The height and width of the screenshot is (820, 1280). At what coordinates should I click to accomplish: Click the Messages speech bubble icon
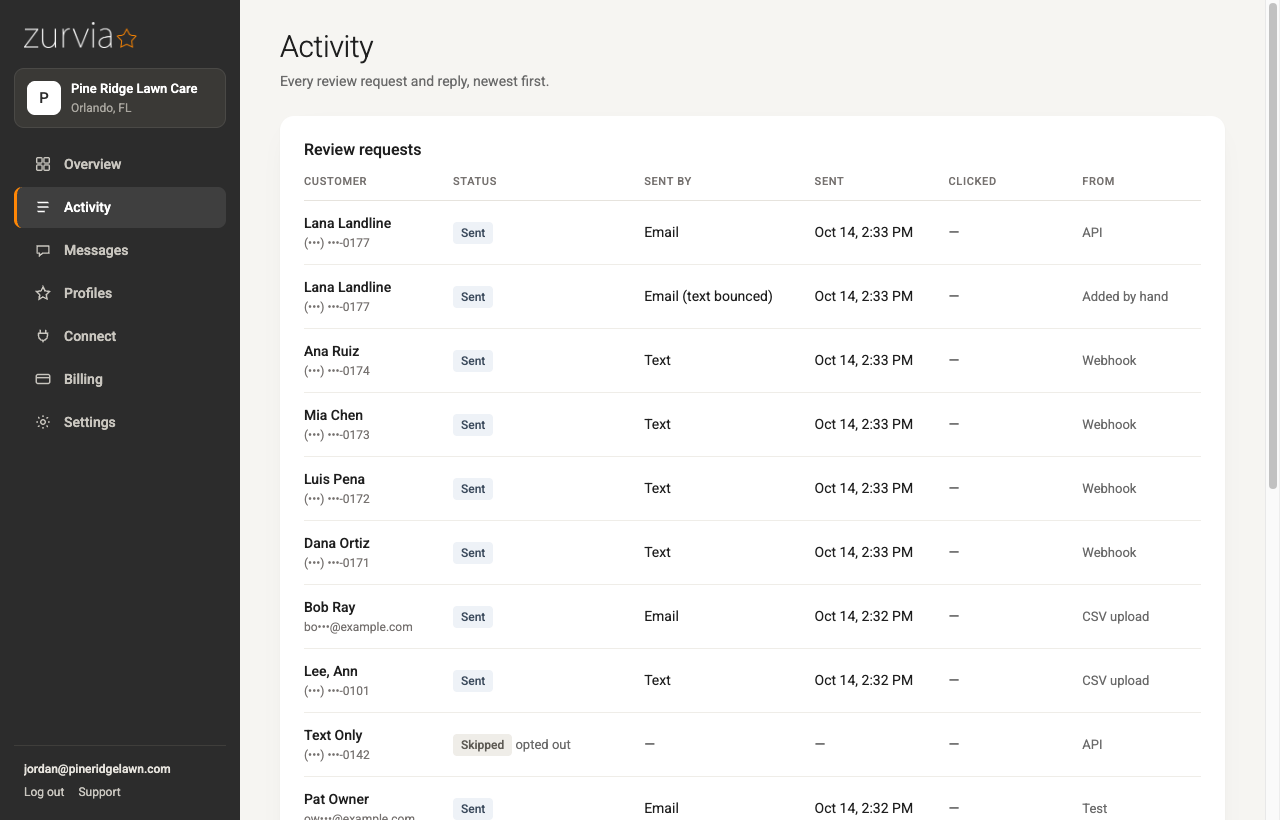[43, 250]
